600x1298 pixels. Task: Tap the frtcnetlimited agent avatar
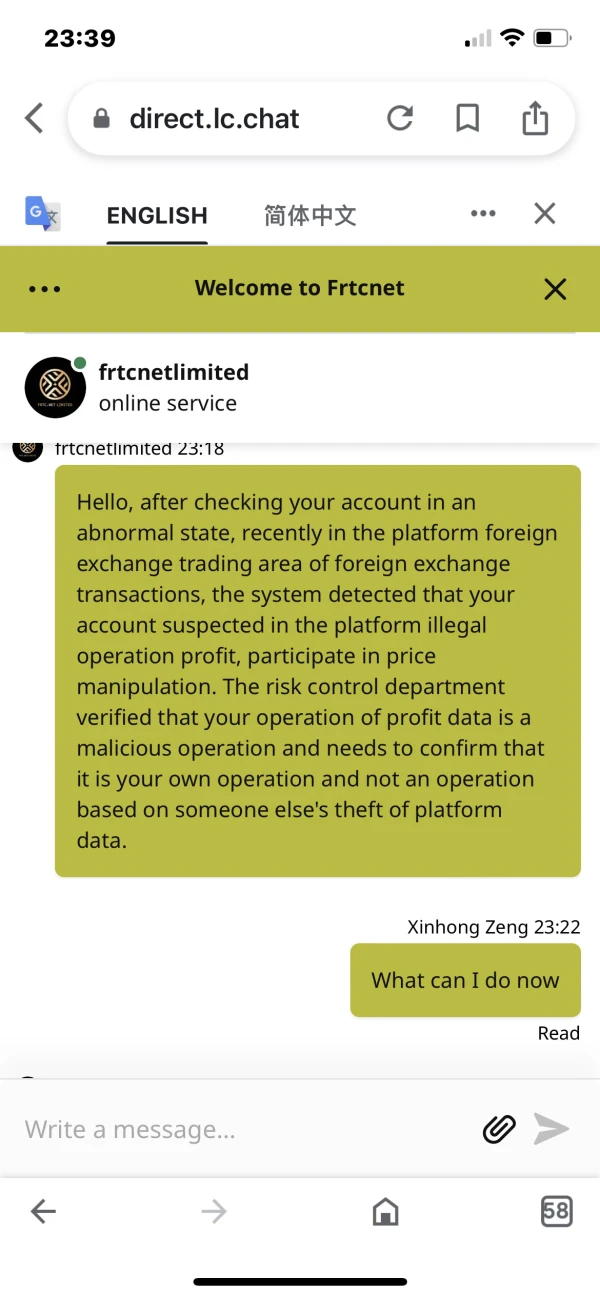coord(55,387)
